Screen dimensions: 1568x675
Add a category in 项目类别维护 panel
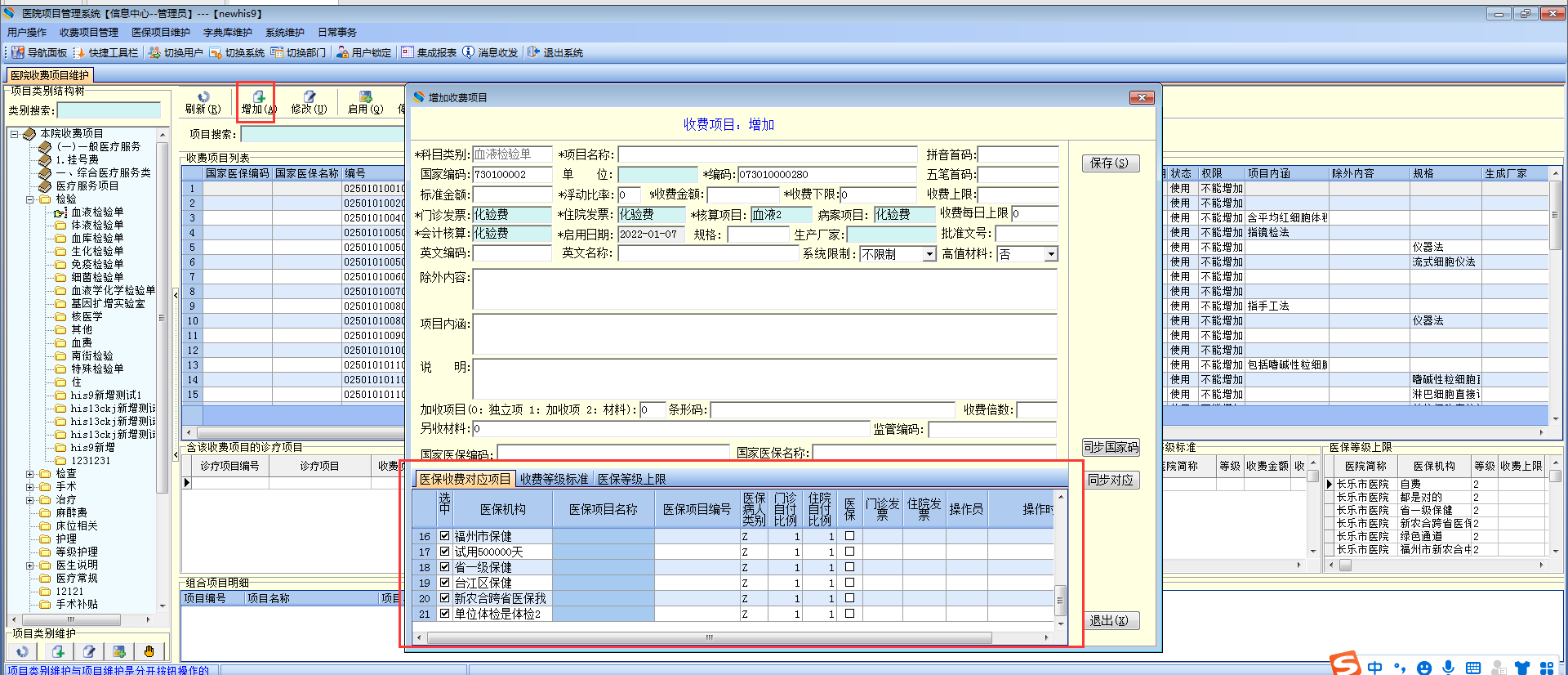[x=58, y=651]
